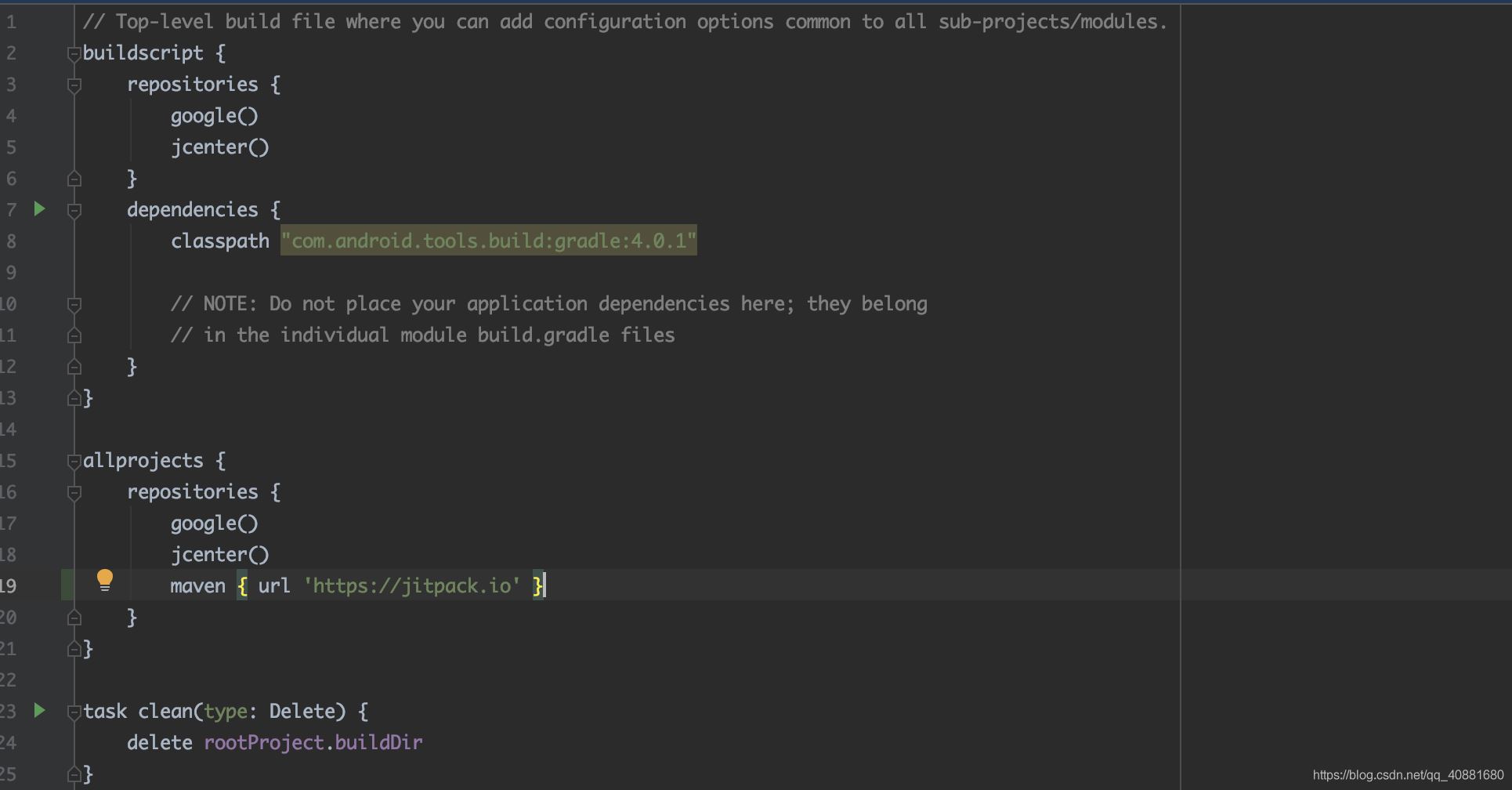This screenshot has height=790, width=1512.
Task: Collapse the task clean block
Action: click(74, 712)
